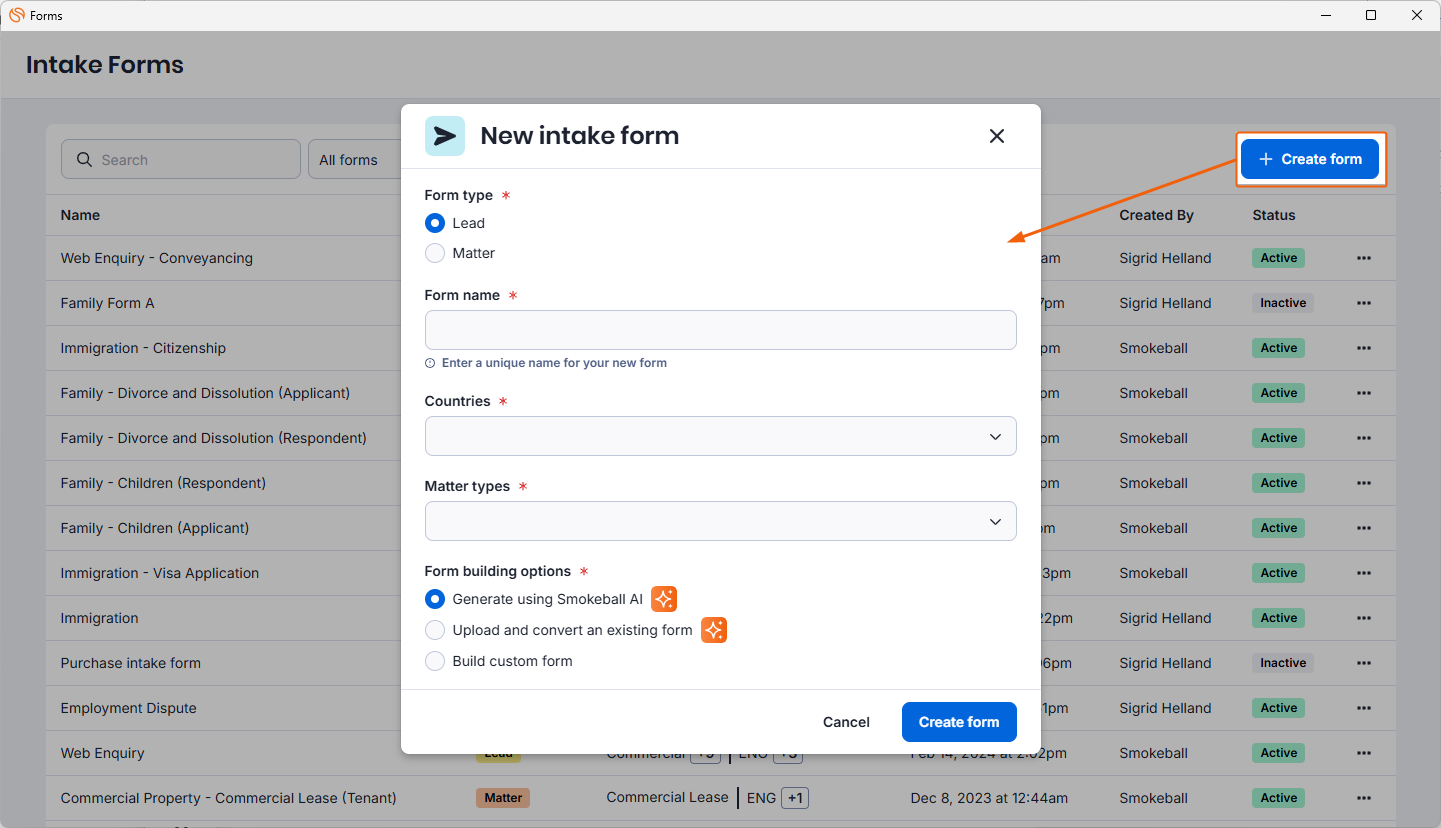1441x828 pixels.
Task: Click the paper plane form icon
Action: click(x=445, y=136)
